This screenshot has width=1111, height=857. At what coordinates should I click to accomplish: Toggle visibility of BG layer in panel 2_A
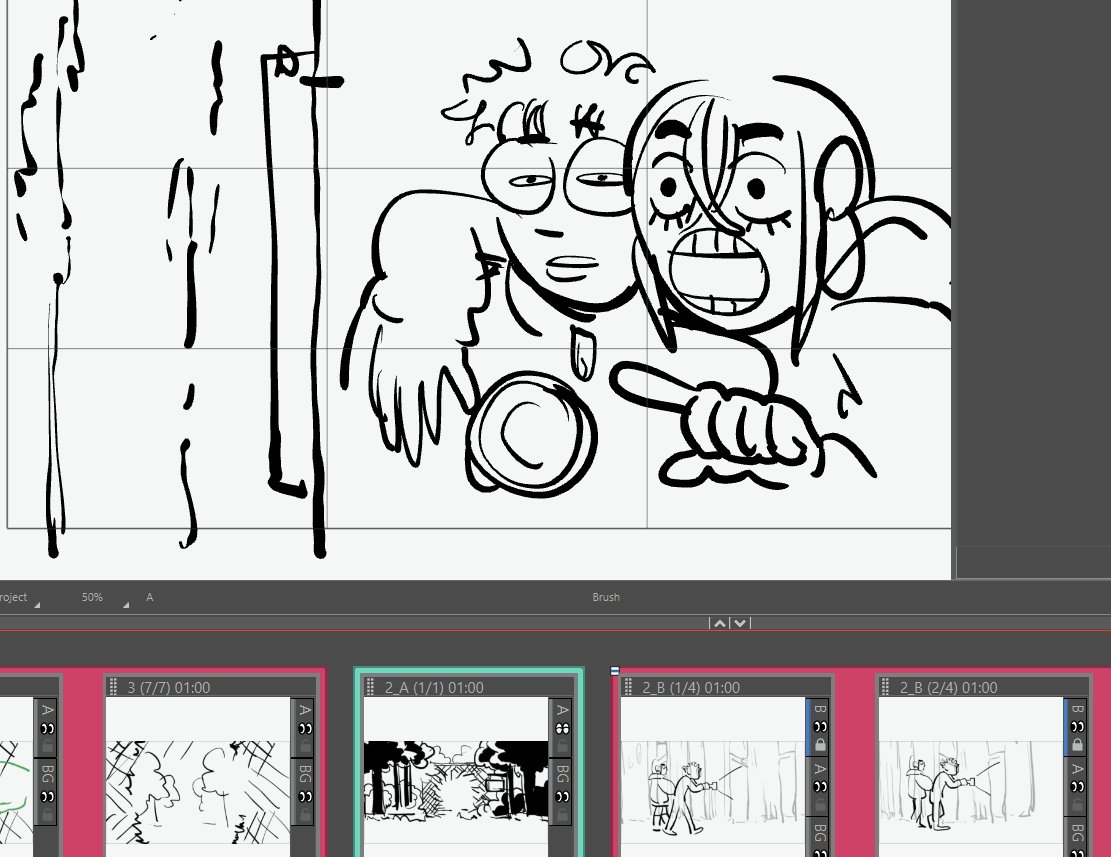tap(562, 797)
